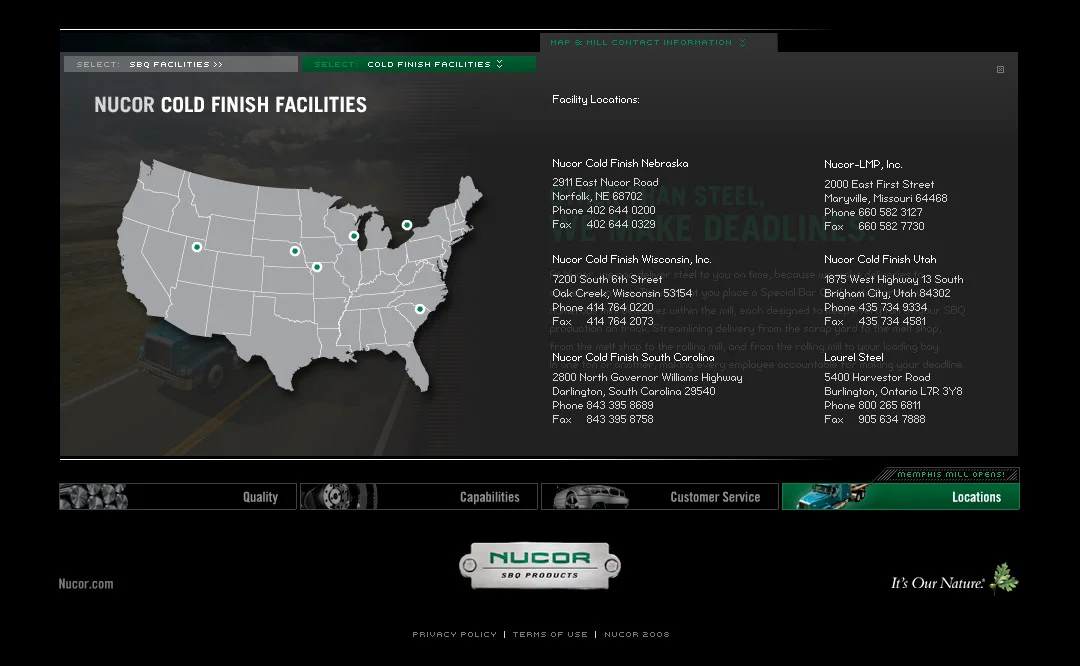Click the South Carolina facility map marker
The width and height of the screenshot is (1080, 666).
coord(419,309)
